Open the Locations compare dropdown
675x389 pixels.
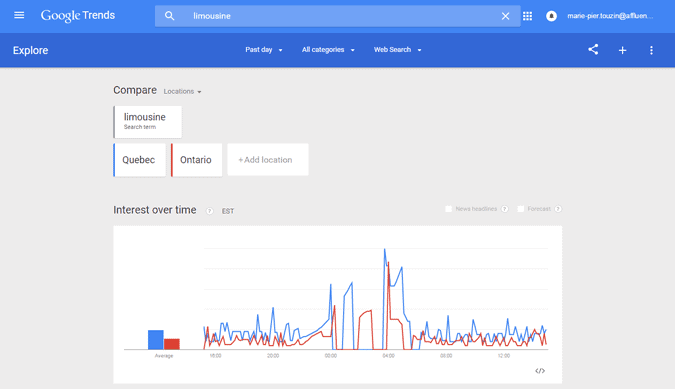coord(182,91)
